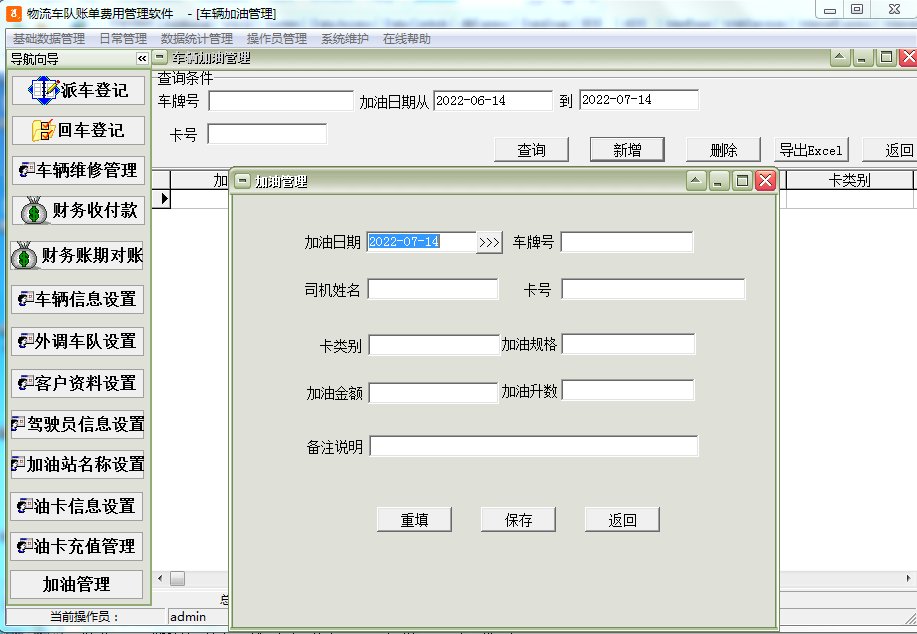Focus the 卡类别 field
This screenshot has width=917, height=634.
click(x=434, y=345)
